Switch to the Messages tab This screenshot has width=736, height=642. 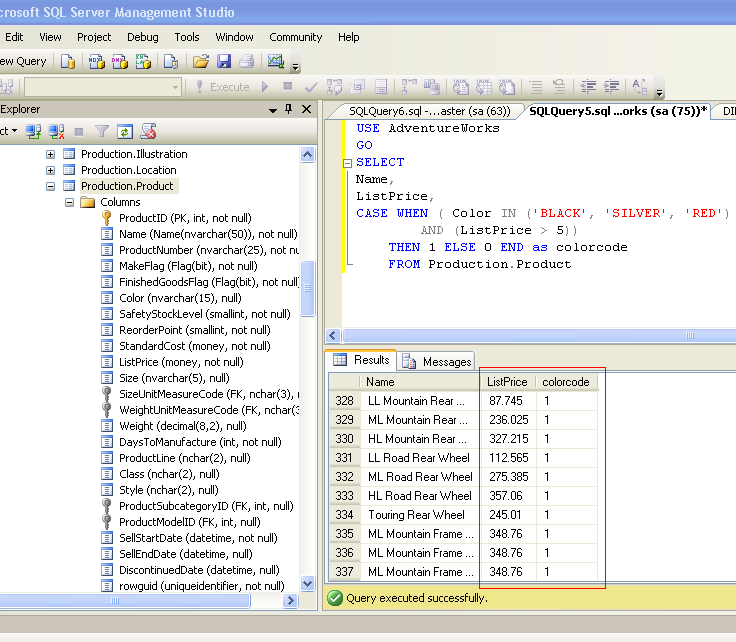pyautogui.click(x=437, y=361)
